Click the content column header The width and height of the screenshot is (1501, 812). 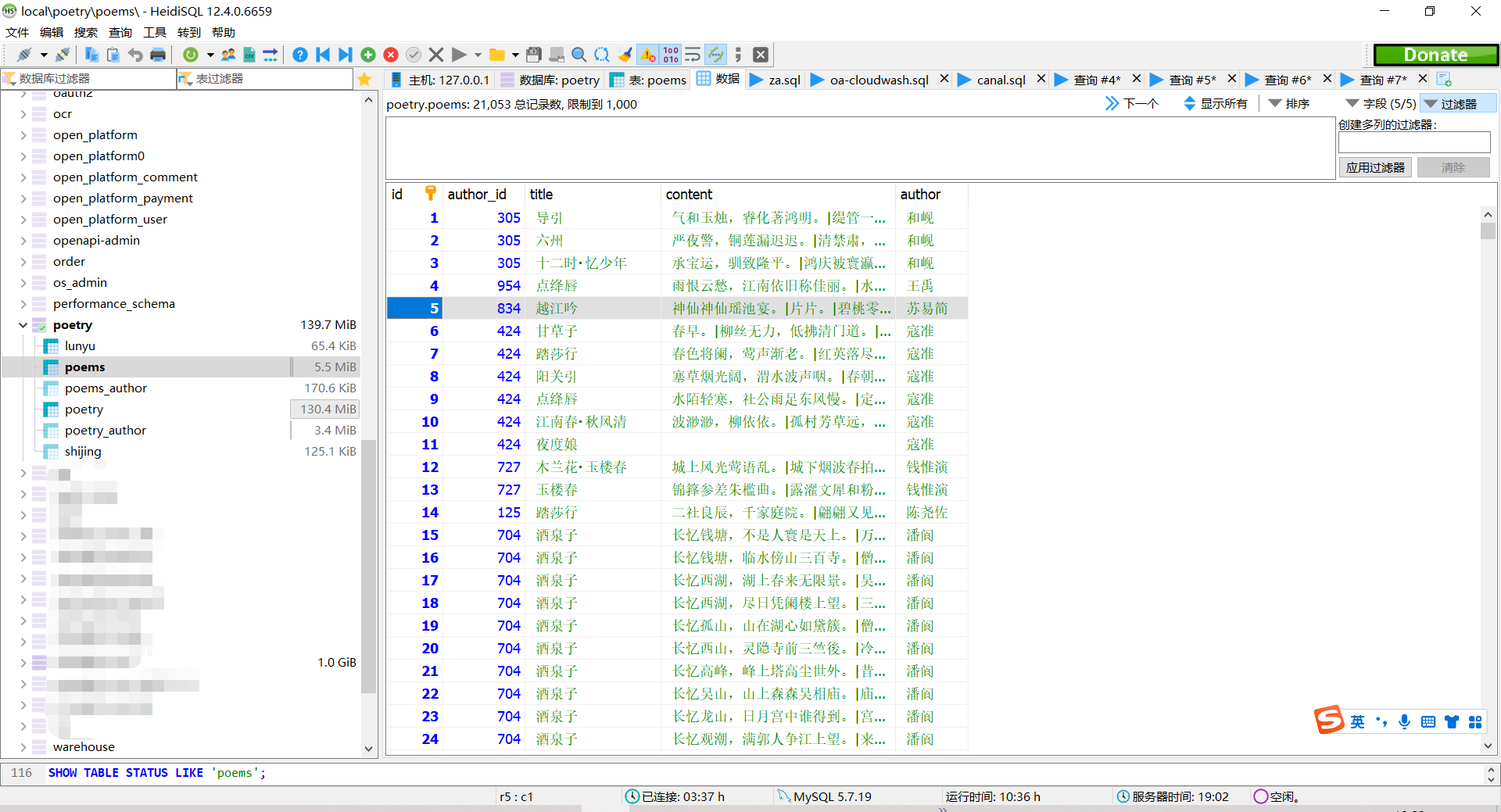click(x=778, y=195)
